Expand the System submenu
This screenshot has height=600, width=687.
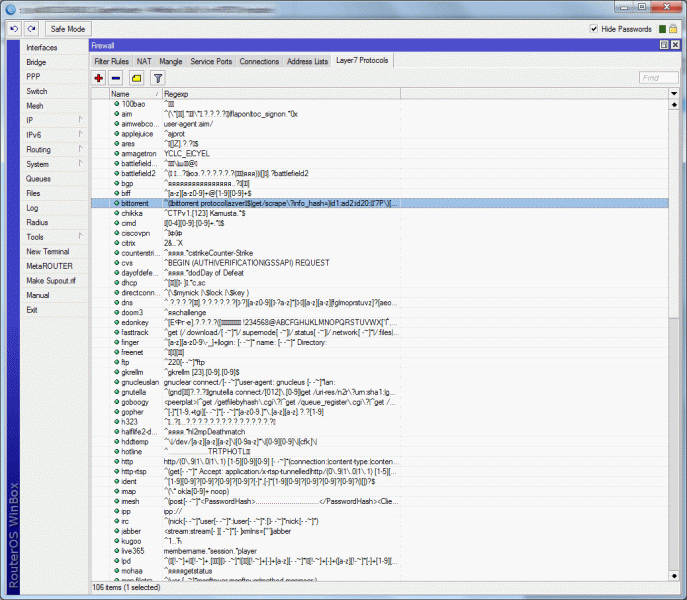(x=80, y=163)
